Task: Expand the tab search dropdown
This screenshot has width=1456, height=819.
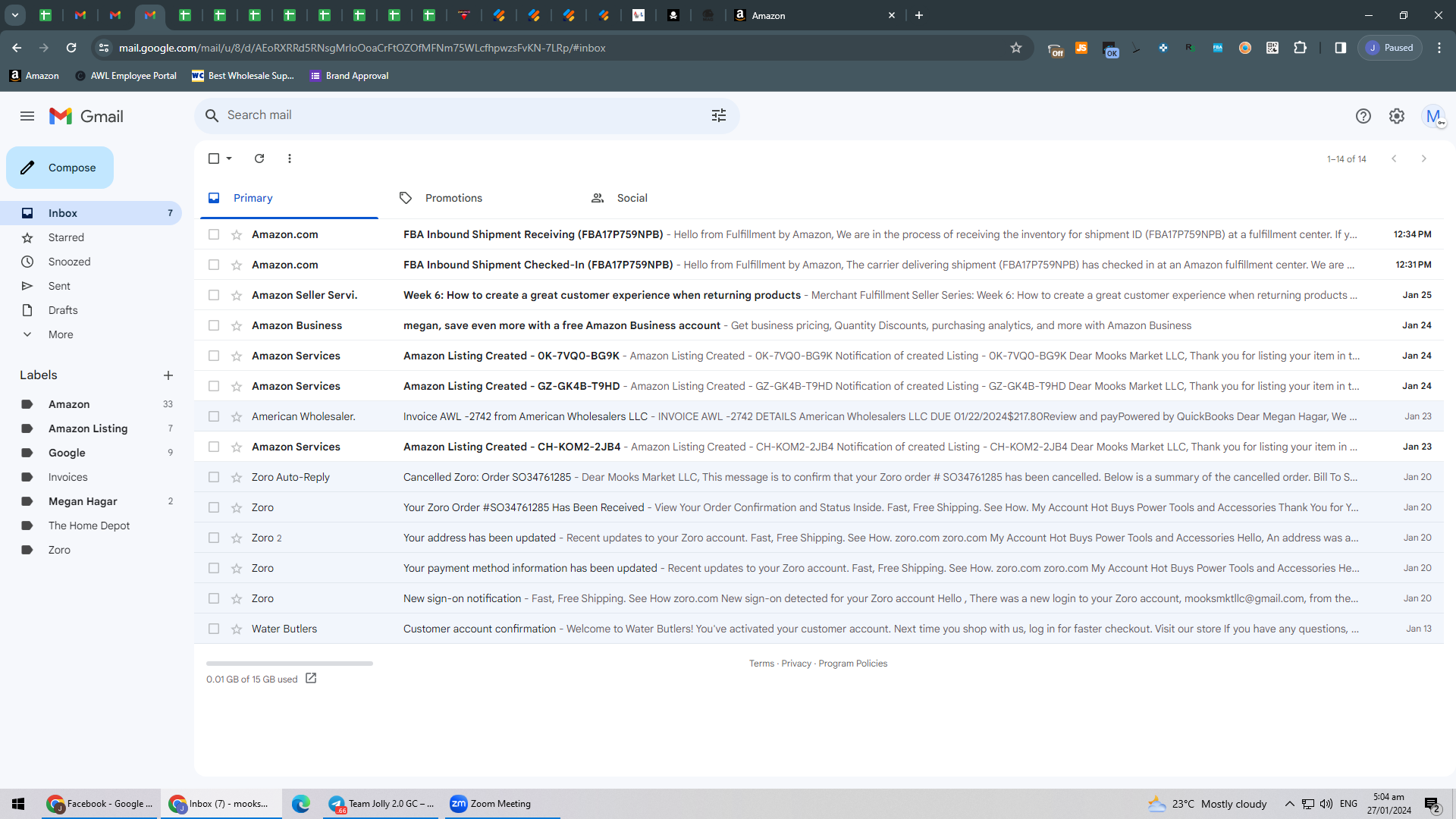Action: (x=14, y=15)
